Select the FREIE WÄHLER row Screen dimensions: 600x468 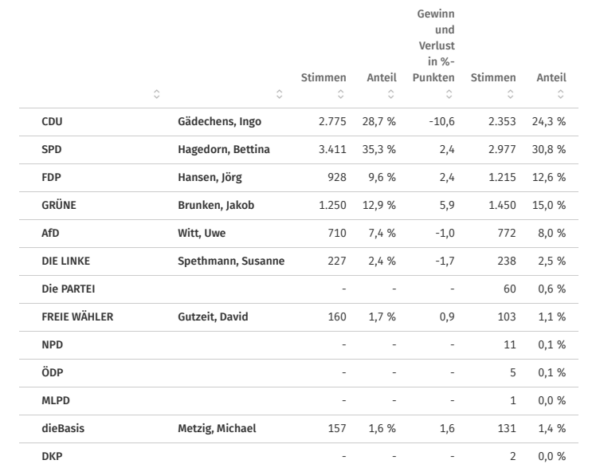pos(298,317)
